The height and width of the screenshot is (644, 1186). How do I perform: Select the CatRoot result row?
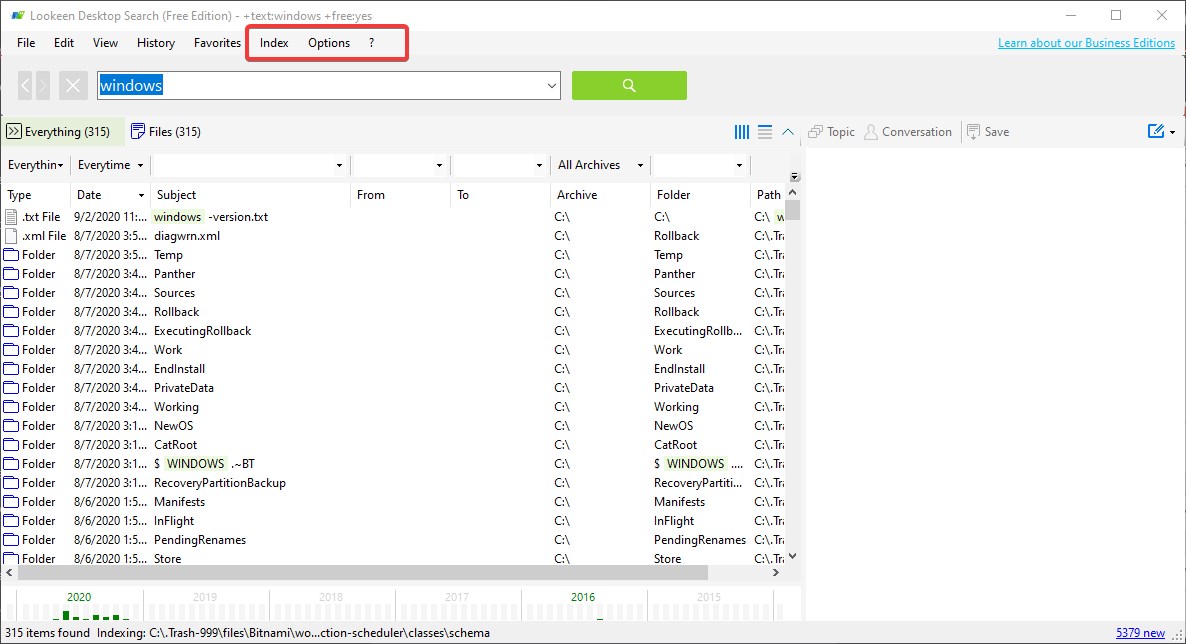tap(393, 445)
